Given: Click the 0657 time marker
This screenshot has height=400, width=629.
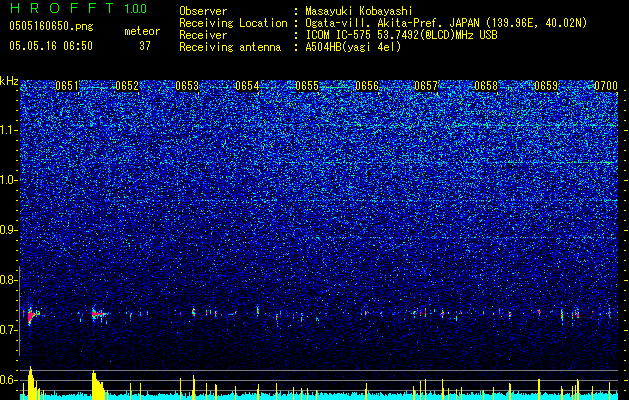Looking at the screenshot, I should point(426,86).
